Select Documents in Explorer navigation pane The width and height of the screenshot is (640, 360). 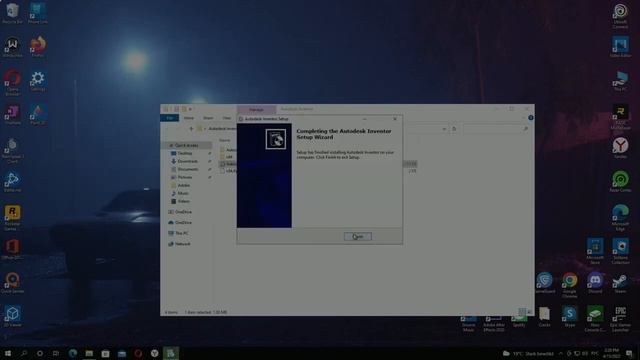coord(188,169)
